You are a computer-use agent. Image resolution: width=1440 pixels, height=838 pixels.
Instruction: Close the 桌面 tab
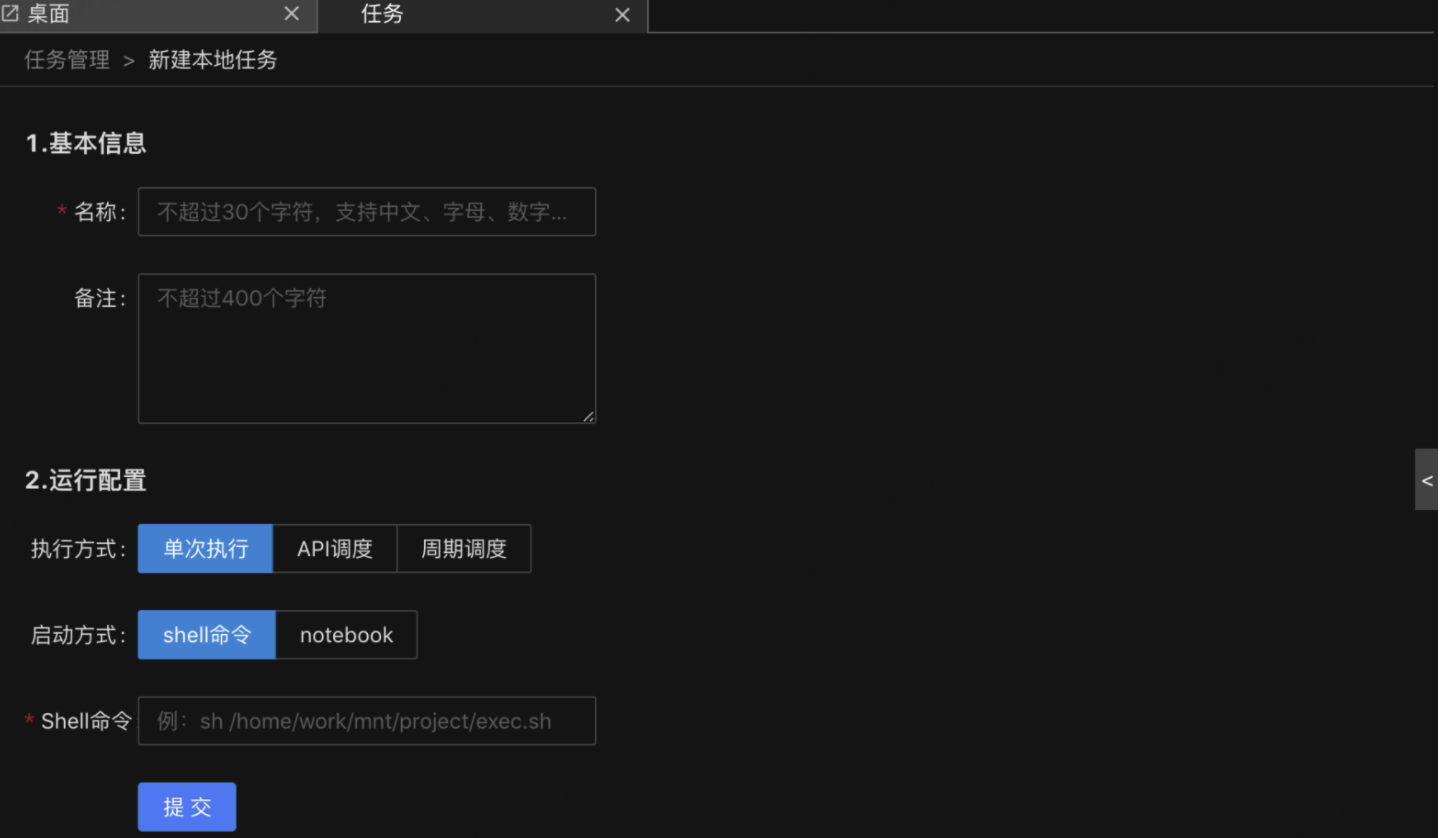pos(292,14)
